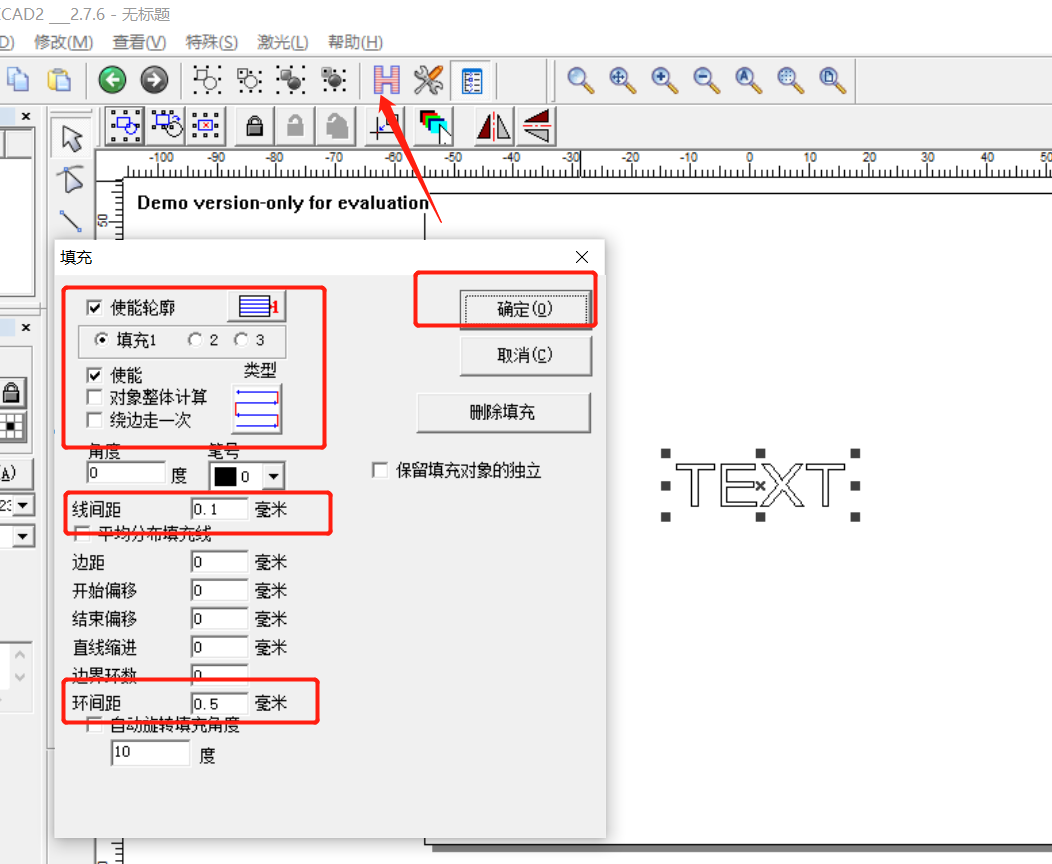Open the 查看(V) menu
This screenshot has width=1052, height=864.
click(139, 42)
